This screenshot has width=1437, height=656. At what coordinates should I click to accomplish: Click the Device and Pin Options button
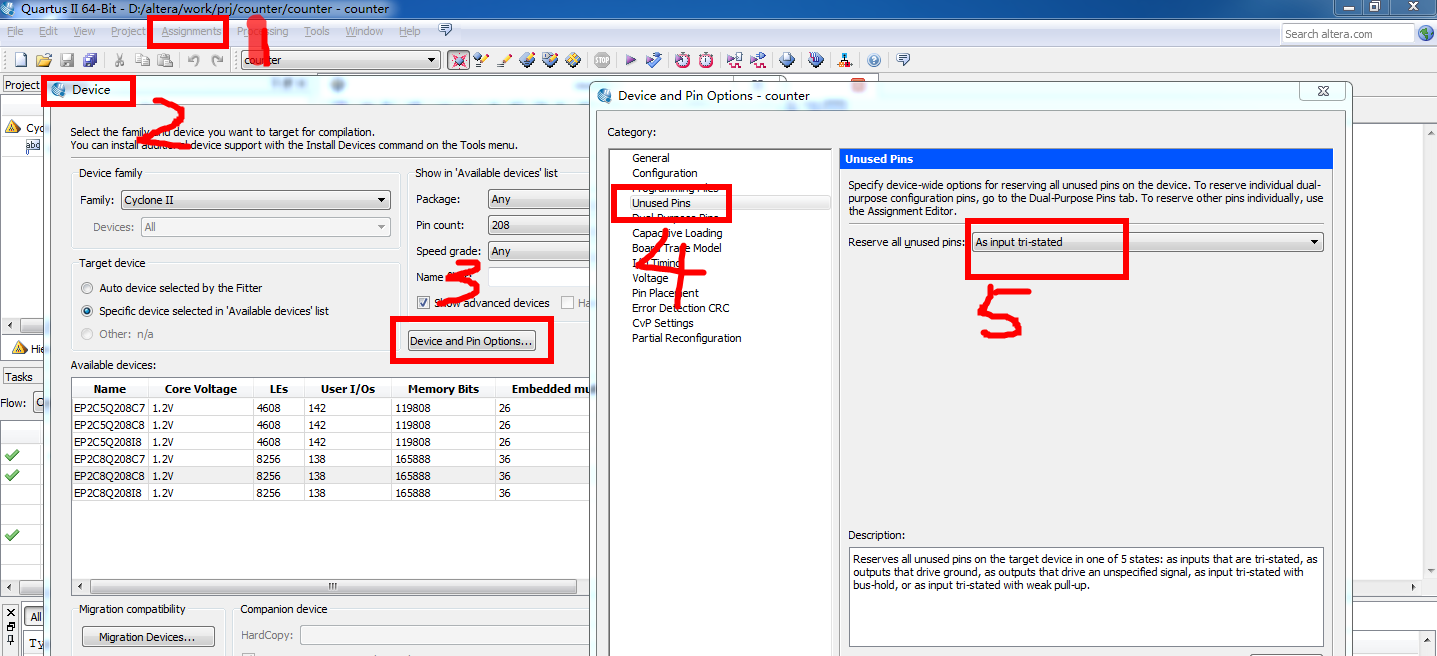pos(472,341)
